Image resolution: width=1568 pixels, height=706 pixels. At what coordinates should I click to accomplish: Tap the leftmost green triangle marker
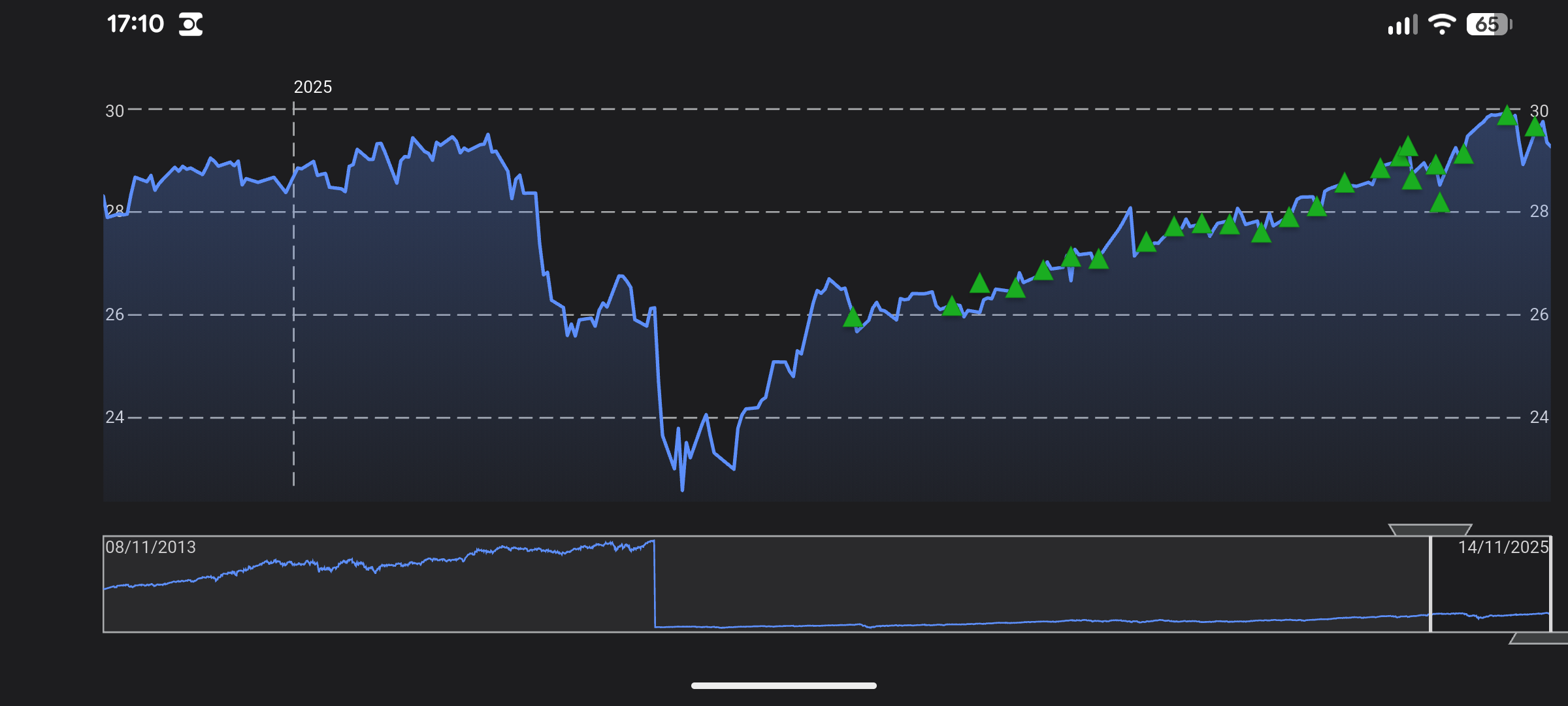(x=853, y=318)
